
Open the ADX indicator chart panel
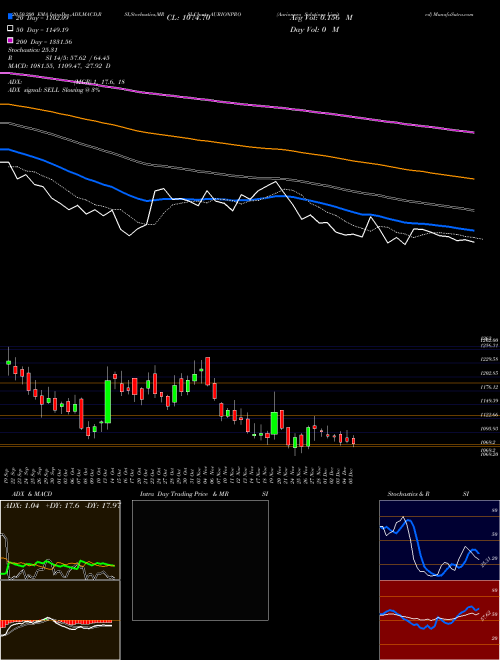click(x=60, y=540)
